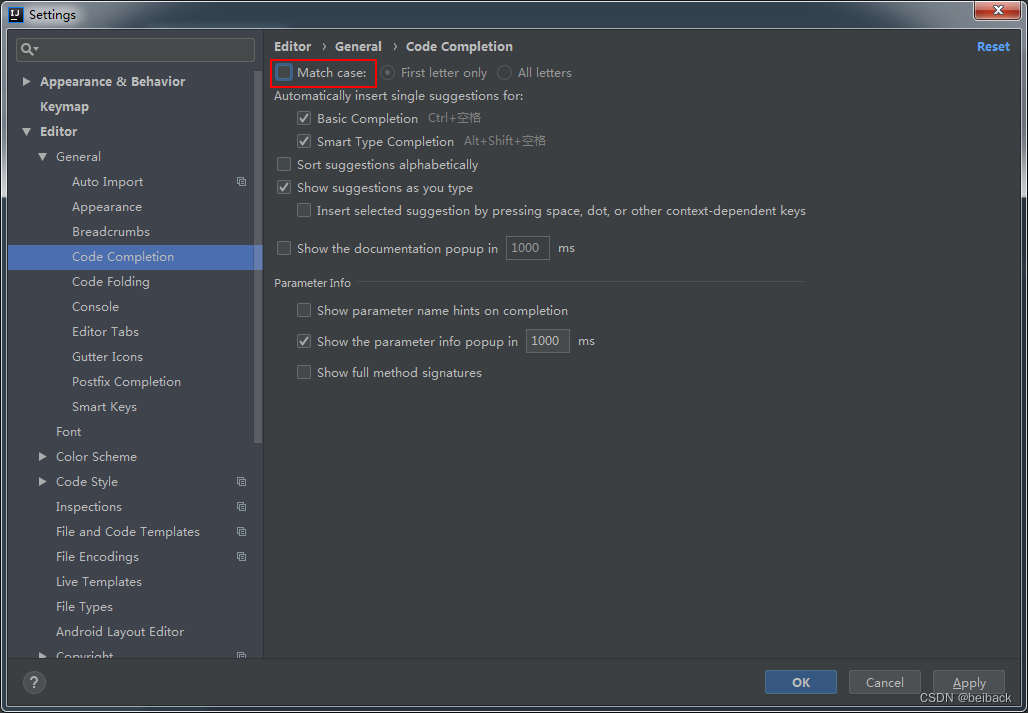1028x713 pixels.
Task: Open Code Folding settings
Action: pos(111,282)
